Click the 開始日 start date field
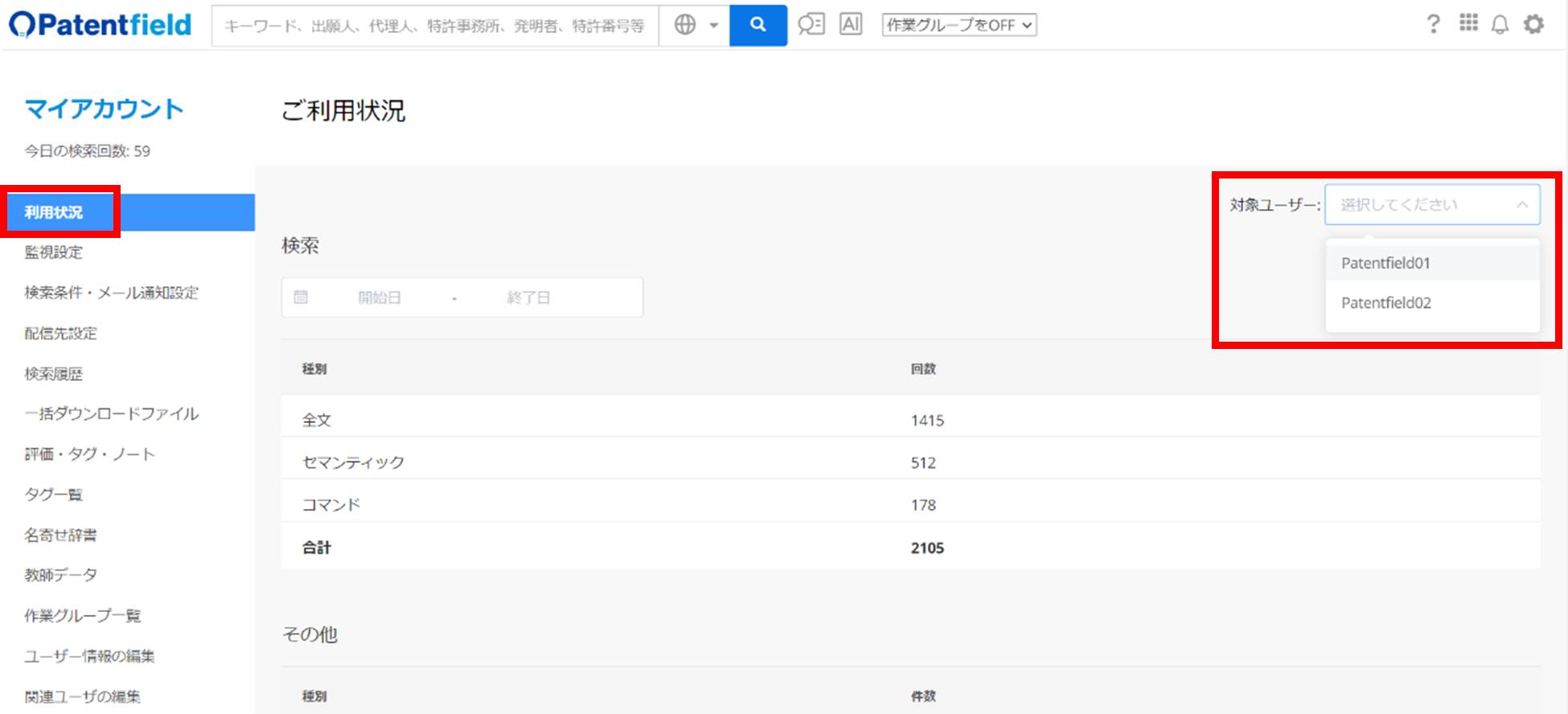 pos(380,297)
